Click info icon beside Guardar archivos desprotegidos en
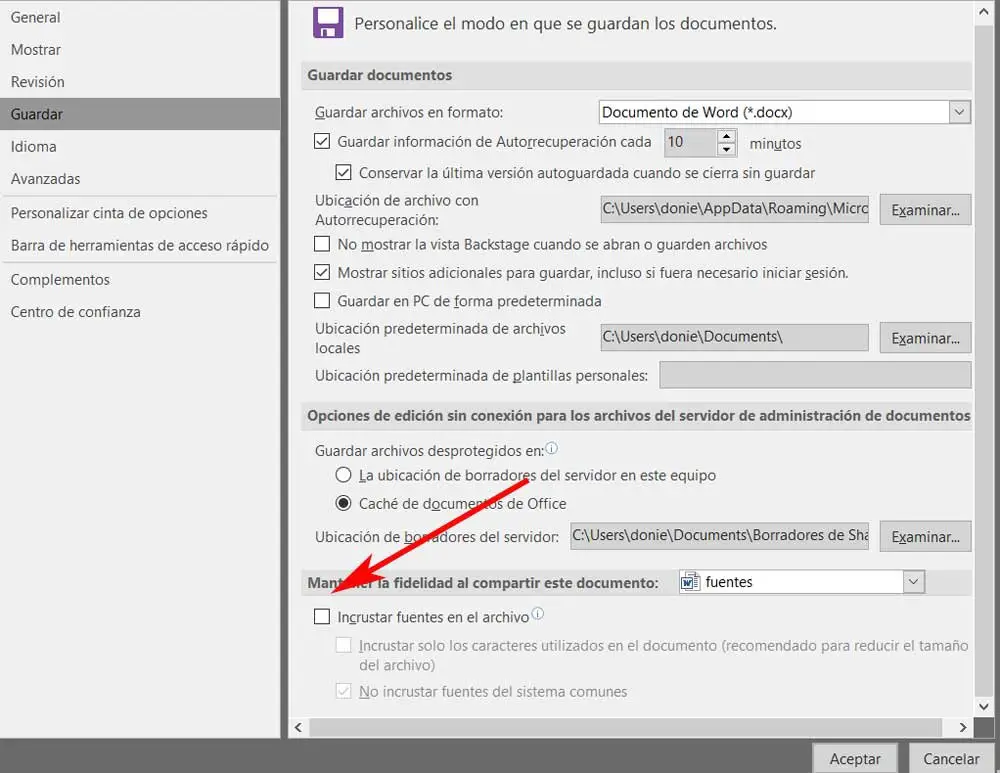The width and height of the screenshot is (1000, 773). point(552,448)
